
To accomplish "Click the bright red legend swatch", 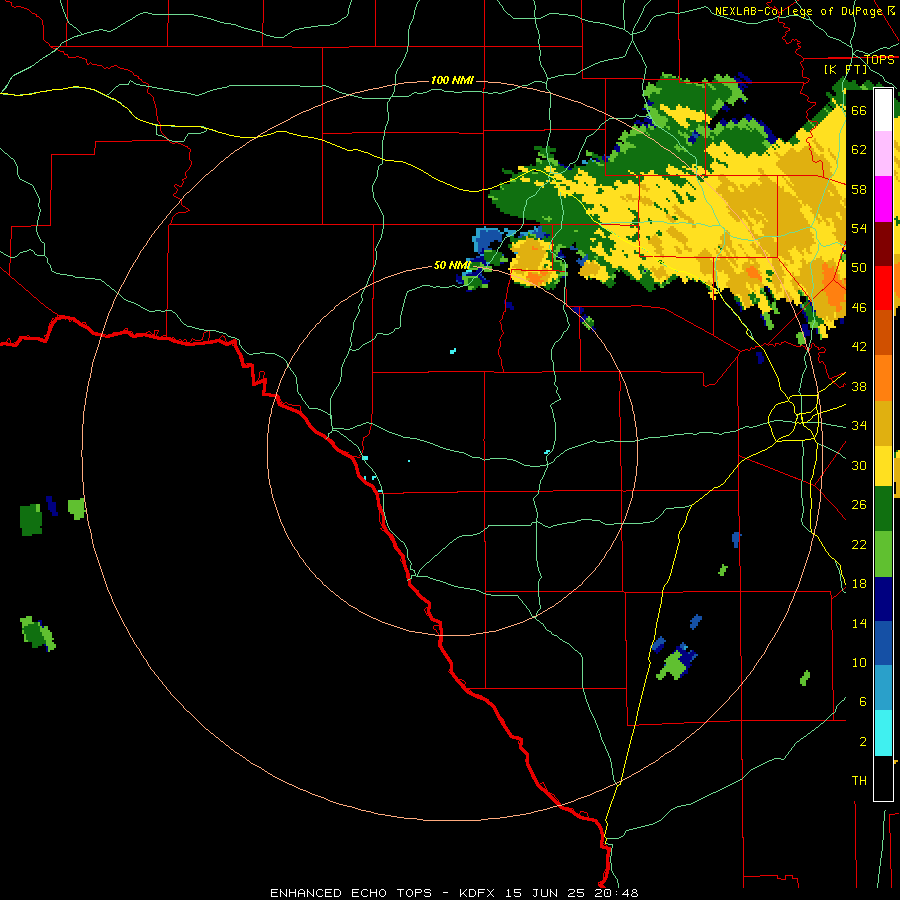I will [883, 288].
